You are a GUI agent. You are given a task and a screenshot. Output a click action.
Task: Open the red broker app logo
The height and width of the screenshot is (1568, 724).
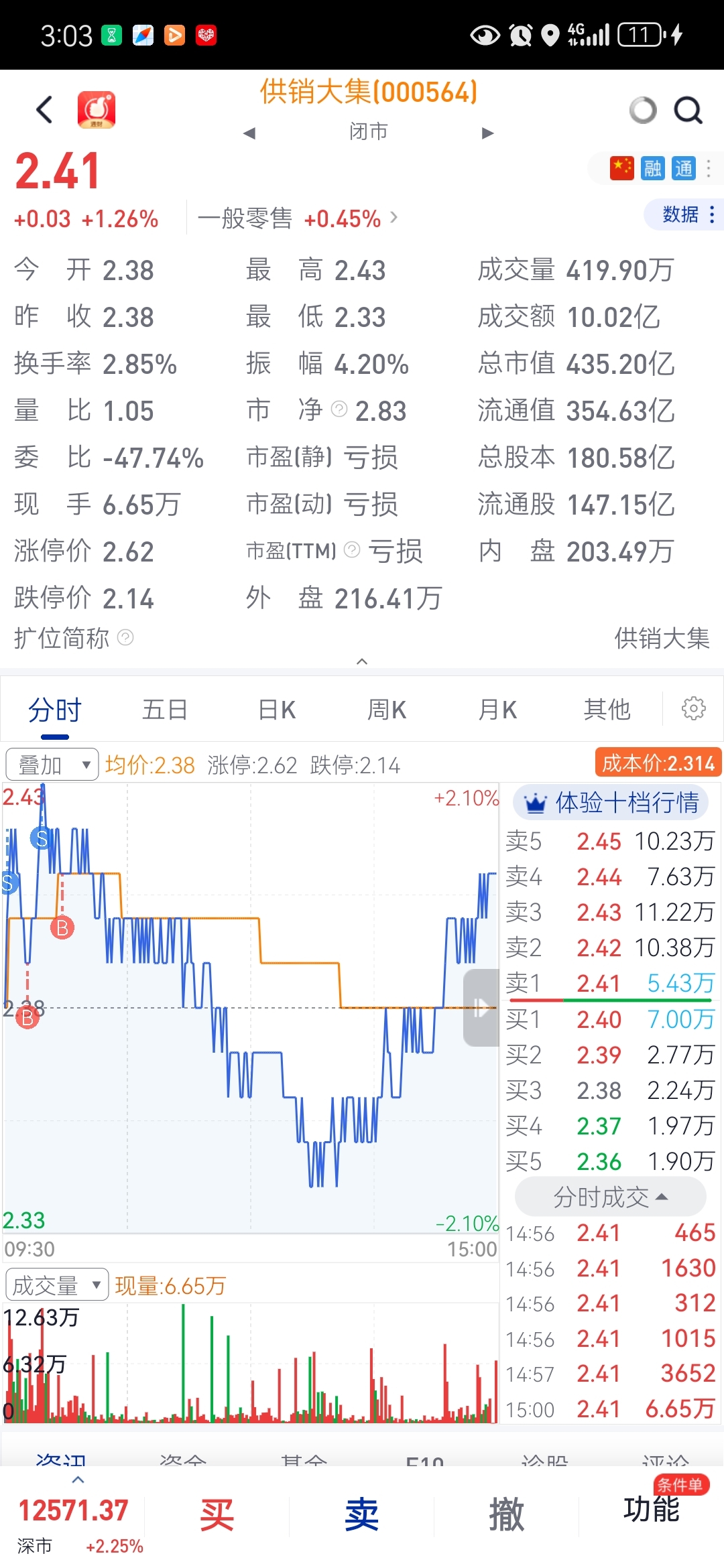[97, 110]
